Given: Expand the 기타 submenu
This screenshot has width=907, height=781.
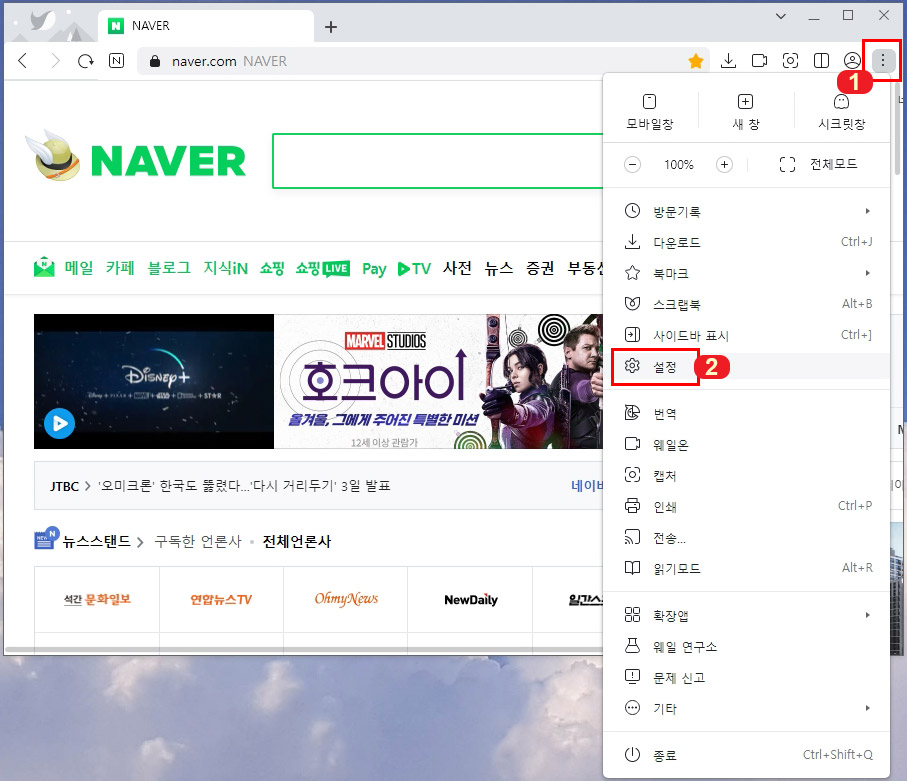Looking at the screenshot, I should (665, 710).
